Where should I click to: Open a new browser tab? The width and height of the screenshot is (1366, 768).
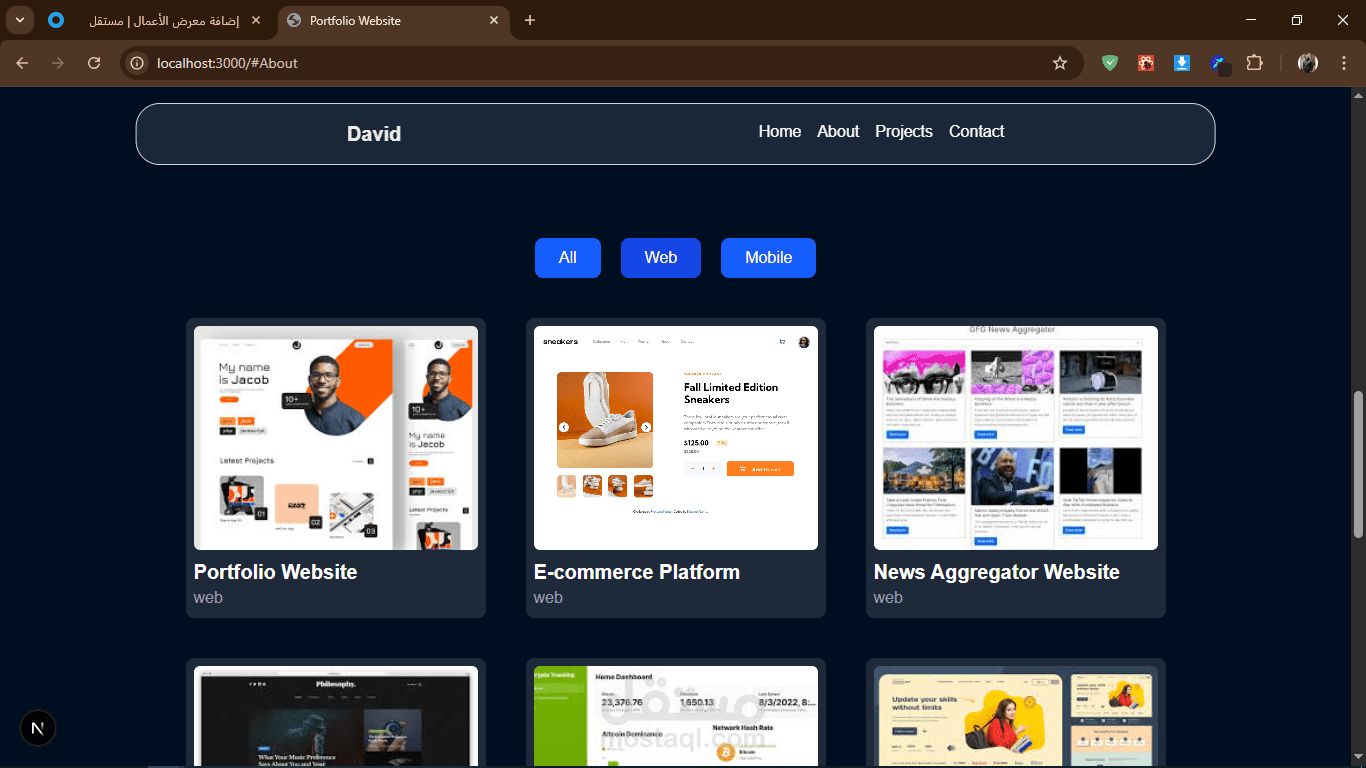coord(530,20)
